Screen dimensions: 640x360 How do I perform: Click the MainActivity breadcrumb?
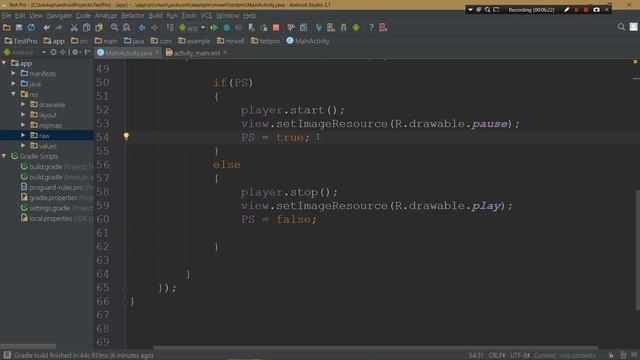[x=308, y=41]
